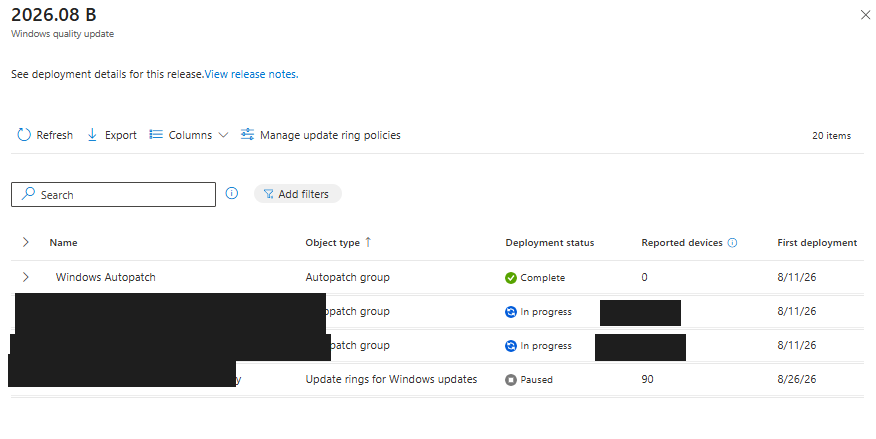Close the 2026.08 B details pane
The image size is (876, 439).
[865, 15]
